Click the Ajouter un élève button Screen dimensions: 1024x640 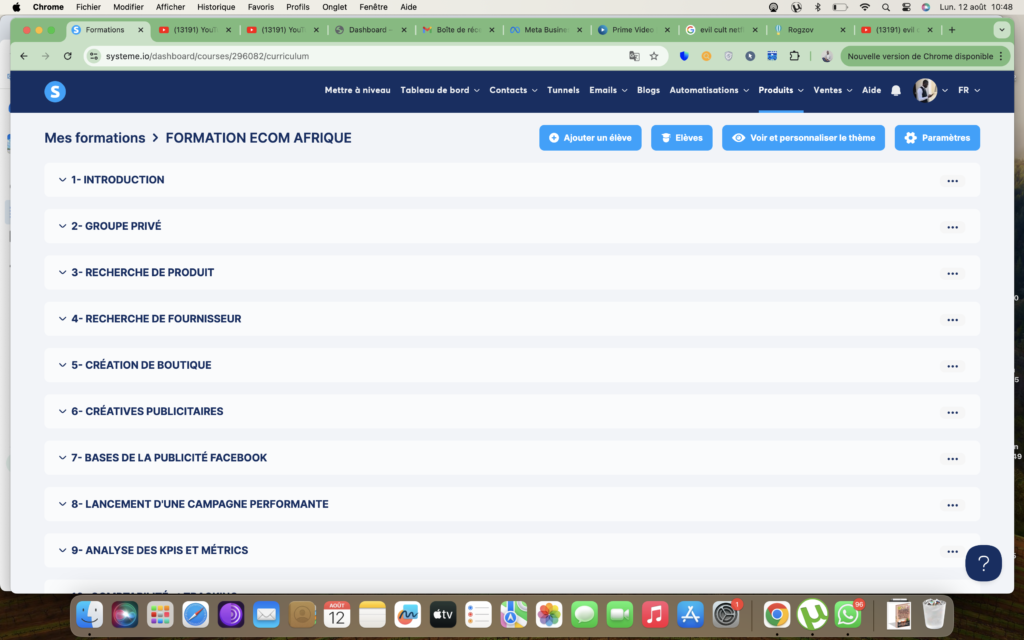coord(590,138)
